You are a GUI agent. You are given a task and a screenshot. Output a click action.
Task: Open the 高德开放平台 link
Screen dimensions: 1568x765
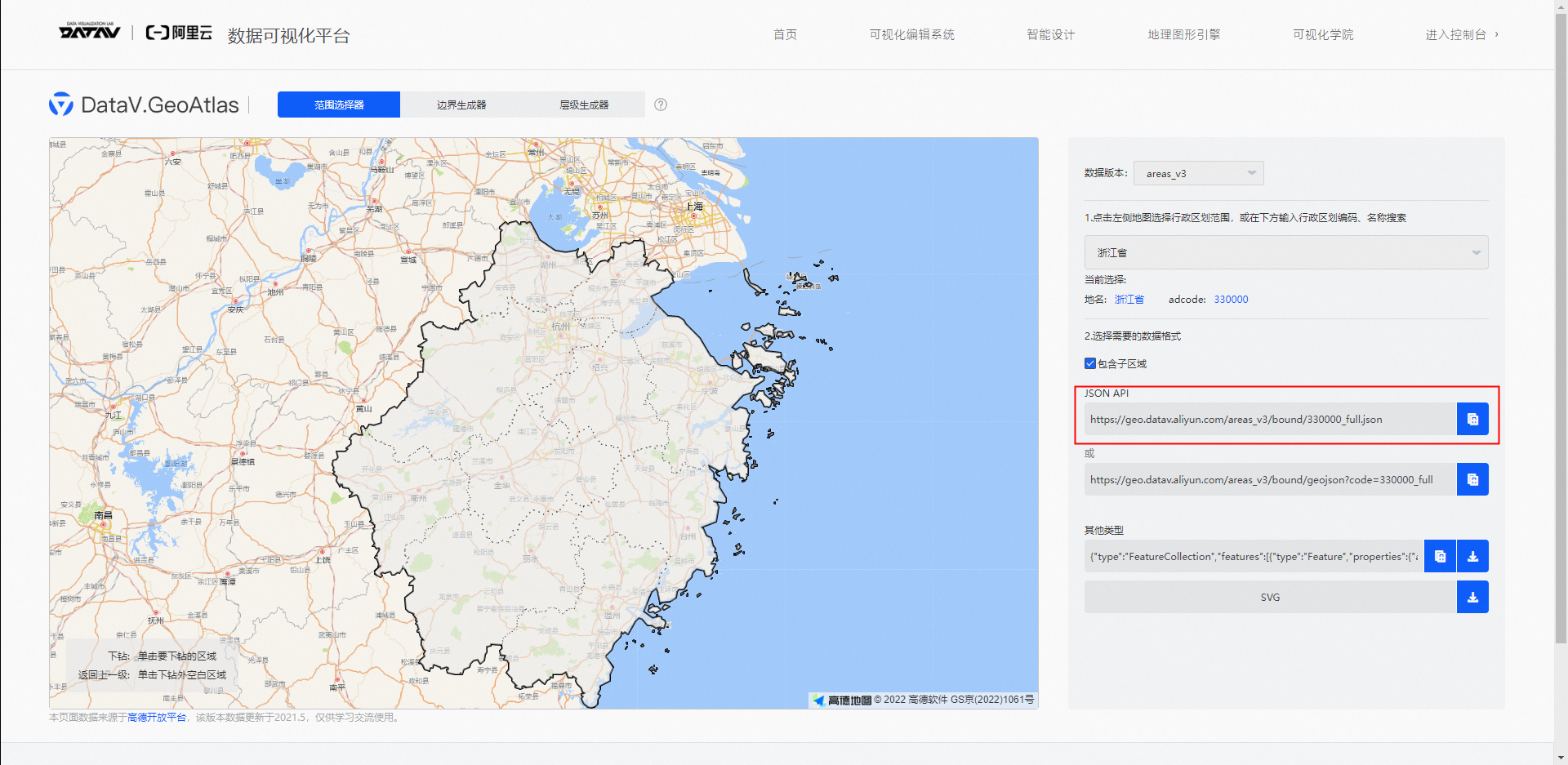(157, 718)
